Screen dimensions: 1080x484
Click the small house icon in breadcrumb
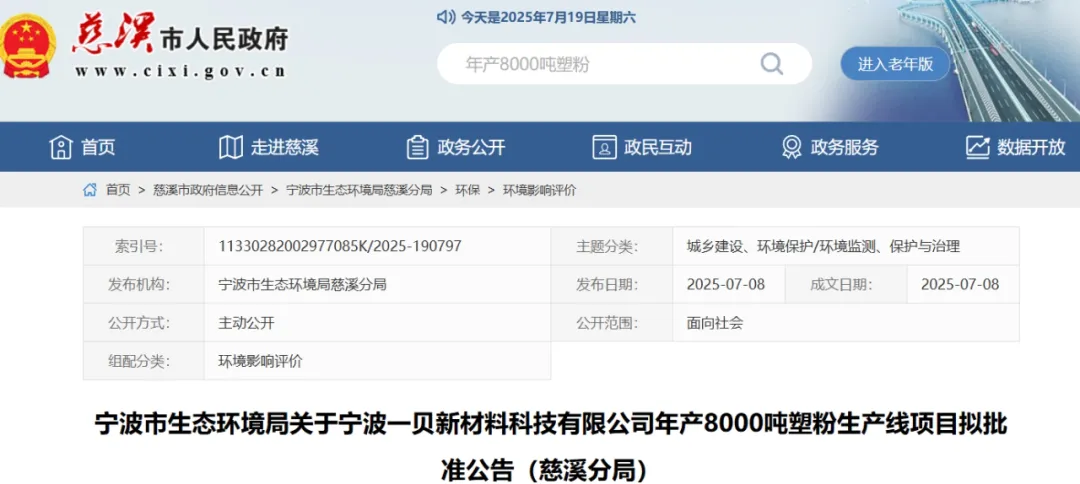click(x=90, y=190)
